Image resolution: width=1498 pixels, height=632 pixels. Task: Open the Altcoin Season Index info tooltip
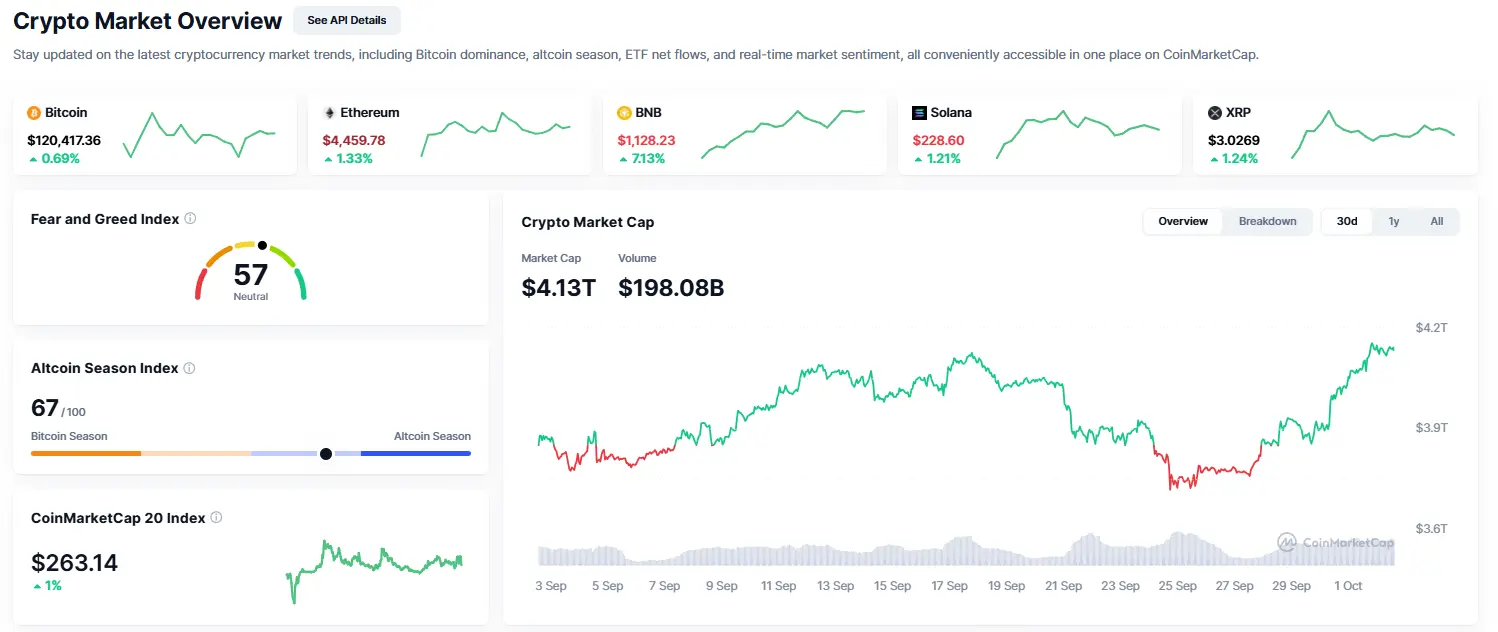(x=188, y=367)
